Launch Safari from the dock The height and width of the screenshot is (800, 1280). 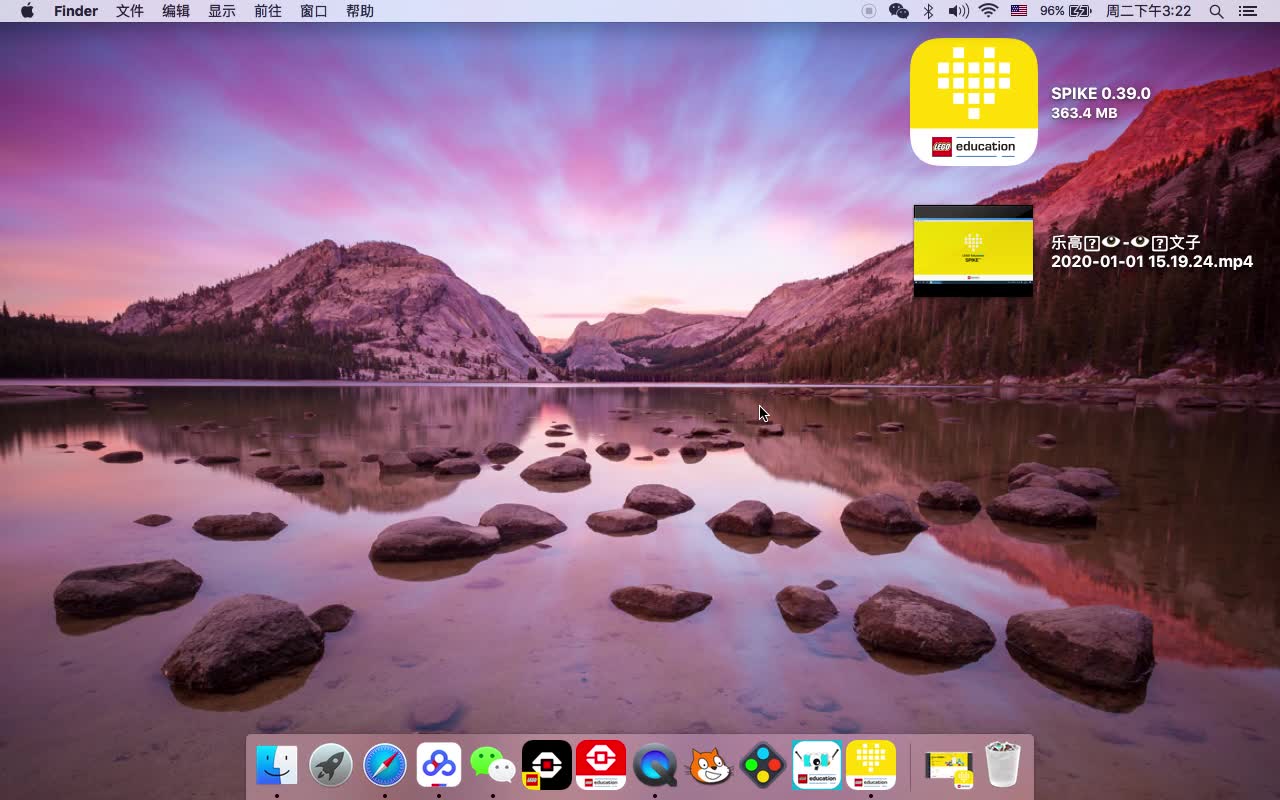(385, 766)
